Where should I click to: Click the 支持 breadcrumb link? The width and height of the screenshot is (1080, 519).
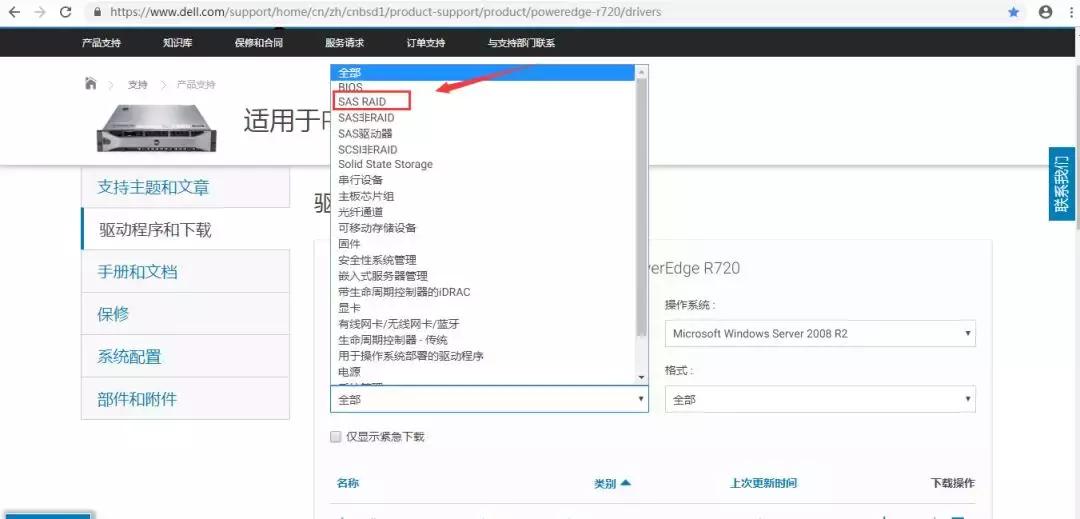point(137,85)
